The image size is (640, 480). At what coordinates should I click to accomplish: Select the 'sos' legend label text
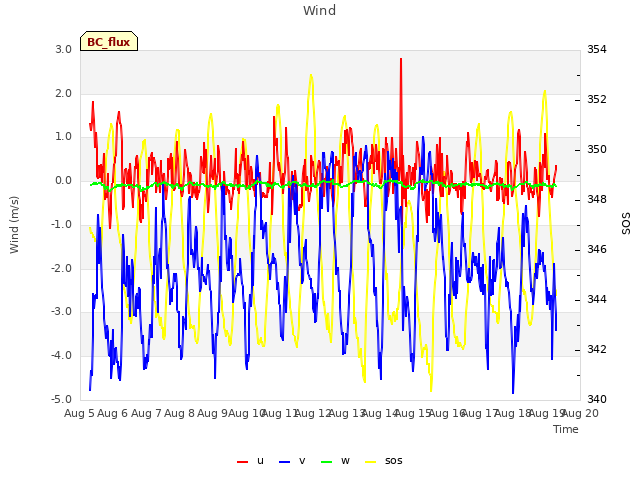(x=393, y=461)
